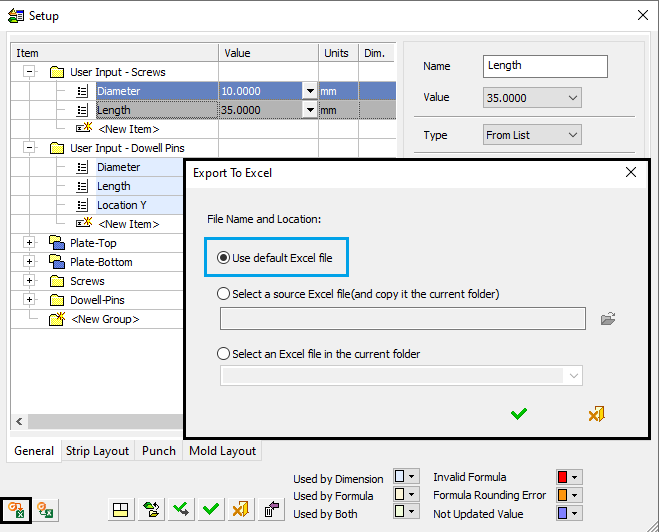659x532 pixels.
Task: Expand the Screws group
Action: (29, 280)
